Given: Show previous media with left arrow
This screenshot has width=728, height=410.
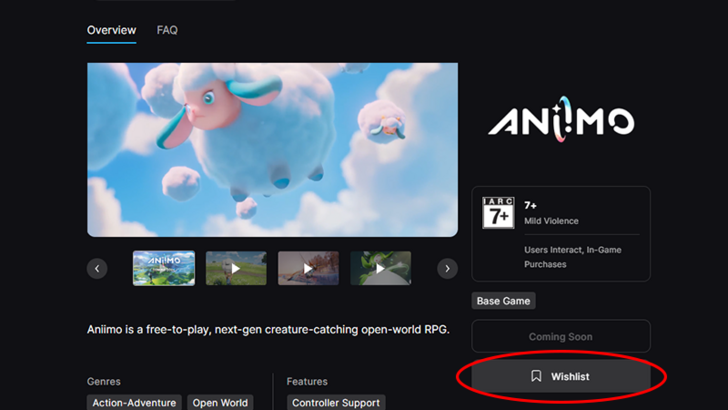Looking at the screenshot, I should pos(97,268).
